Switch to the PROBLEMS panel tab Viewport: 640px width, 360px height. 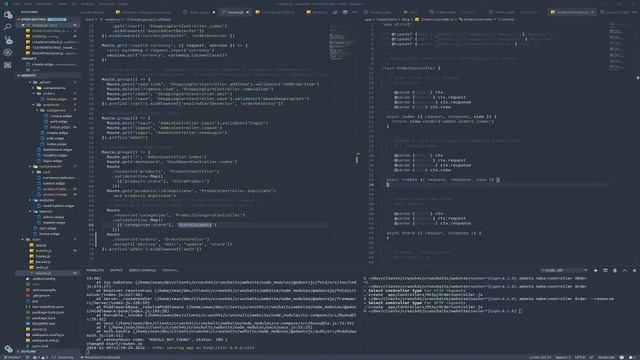coord(95,270)
